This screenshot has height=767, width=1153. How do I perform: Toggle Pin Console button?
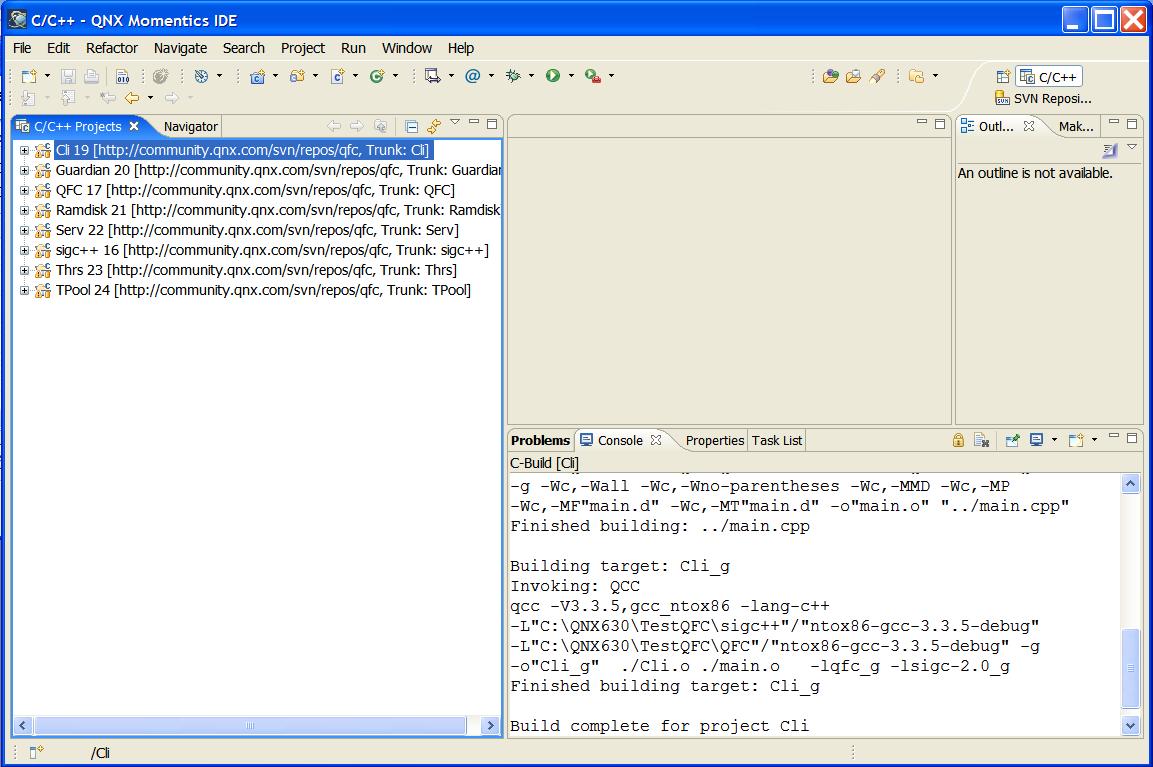pyautogui.click(x=1013, y=440)
